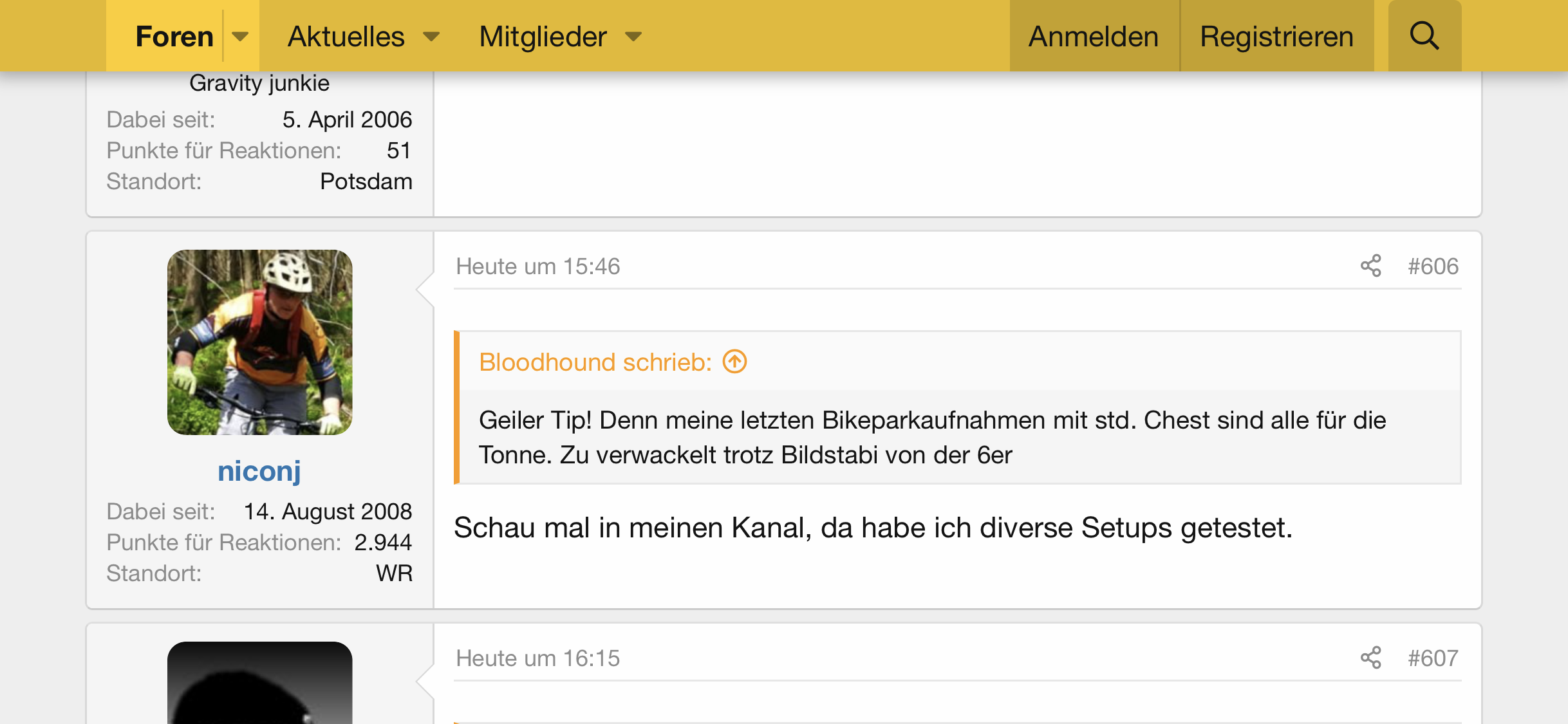Open niconj's user profile link

(x=259, y=471)
